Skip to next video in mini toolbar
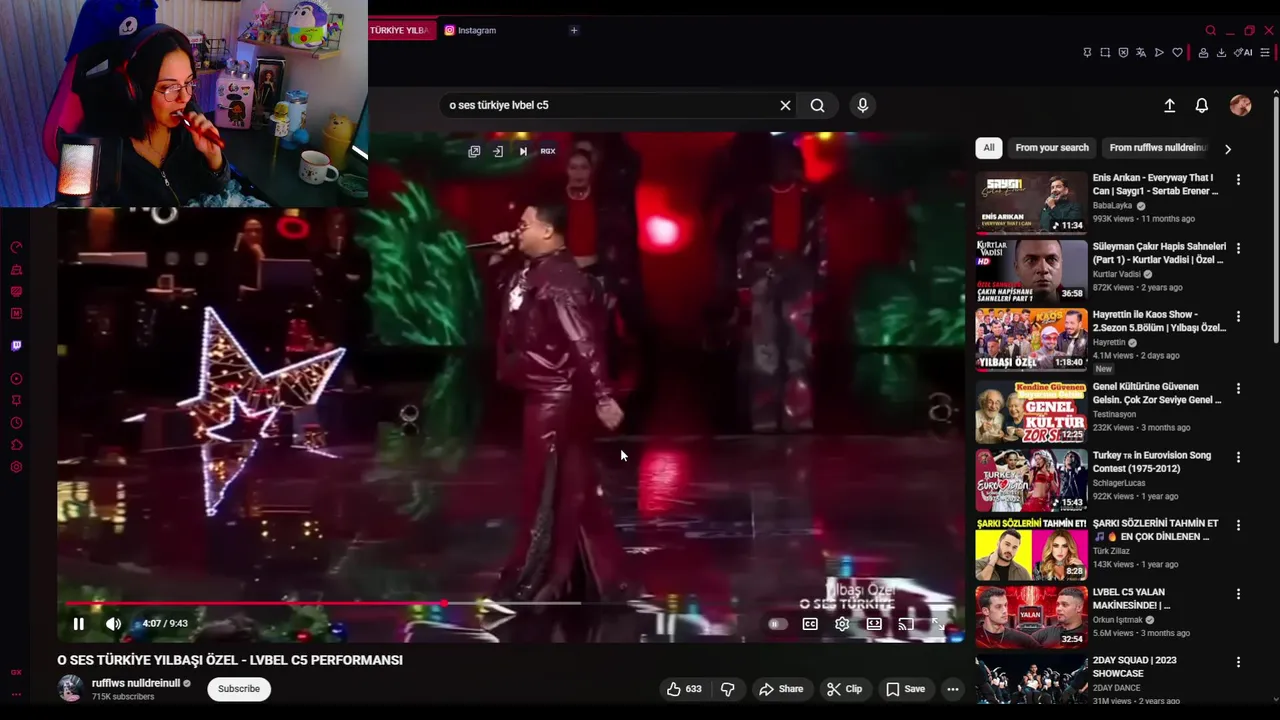 click(522, 151)
